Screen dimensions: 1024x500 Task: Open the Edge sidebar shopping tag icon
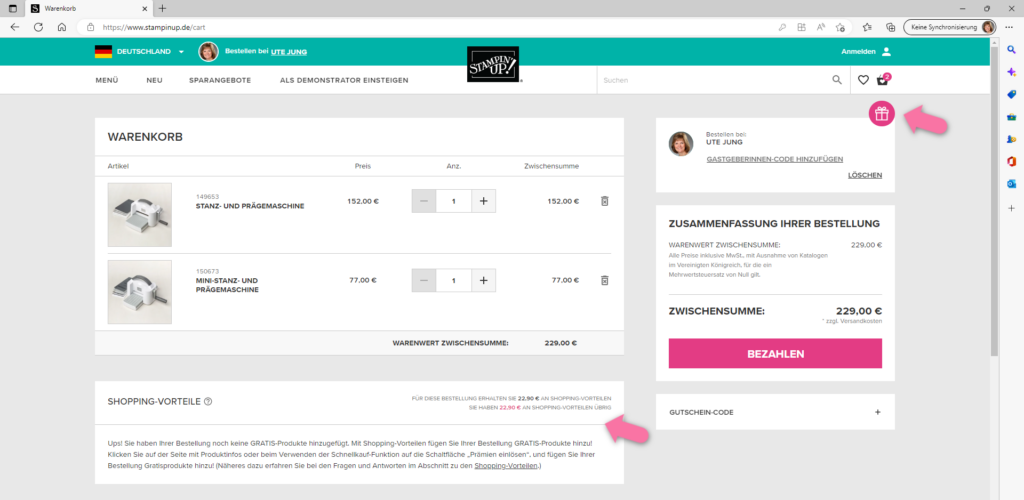click(1012, 95)
